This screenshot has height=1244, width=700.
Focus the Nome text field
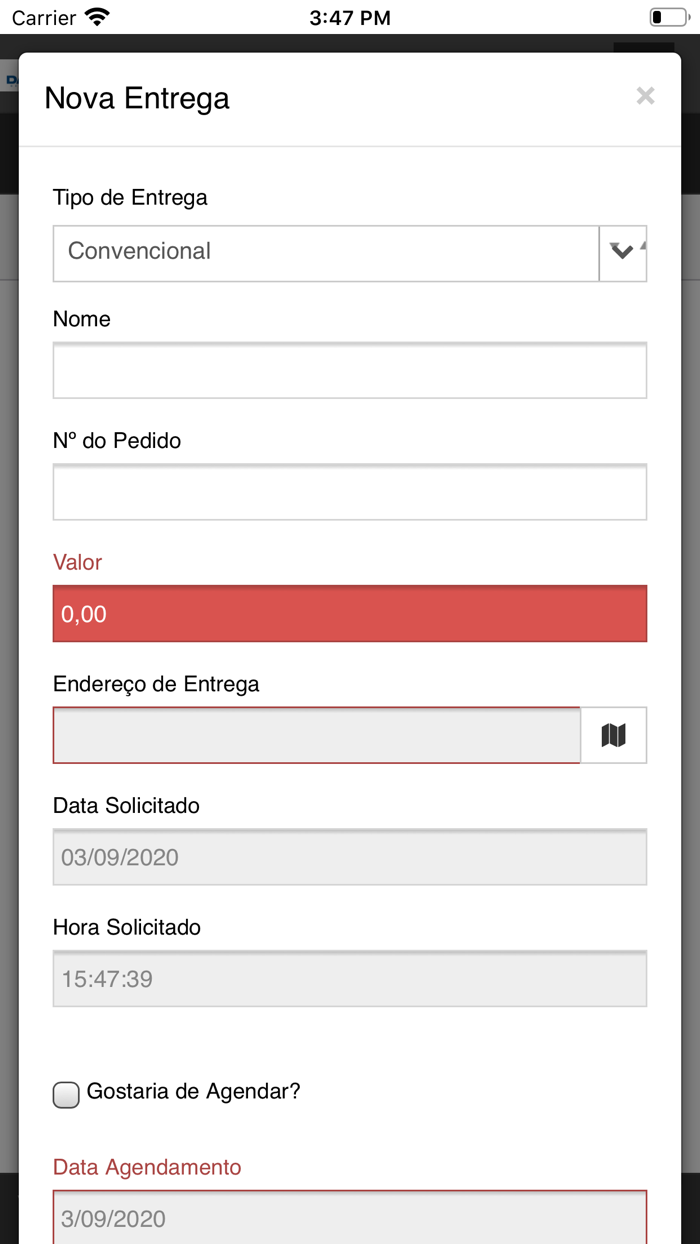(x=350, y=370)
